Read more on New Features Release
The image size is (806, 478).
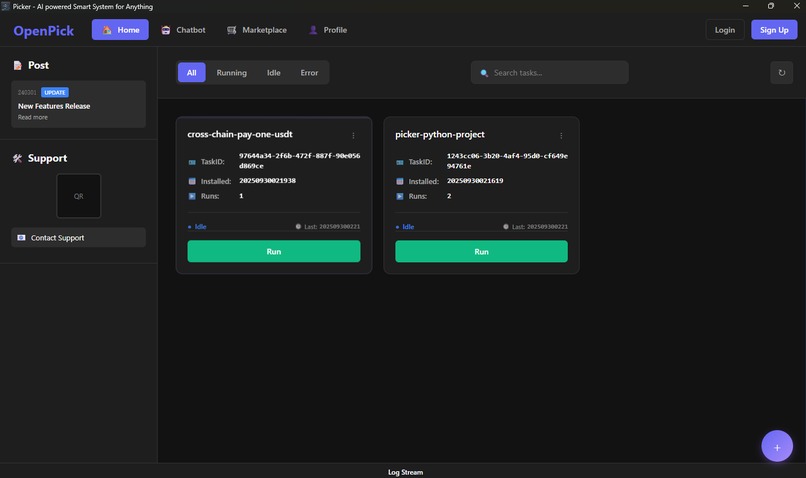[33, 117]
